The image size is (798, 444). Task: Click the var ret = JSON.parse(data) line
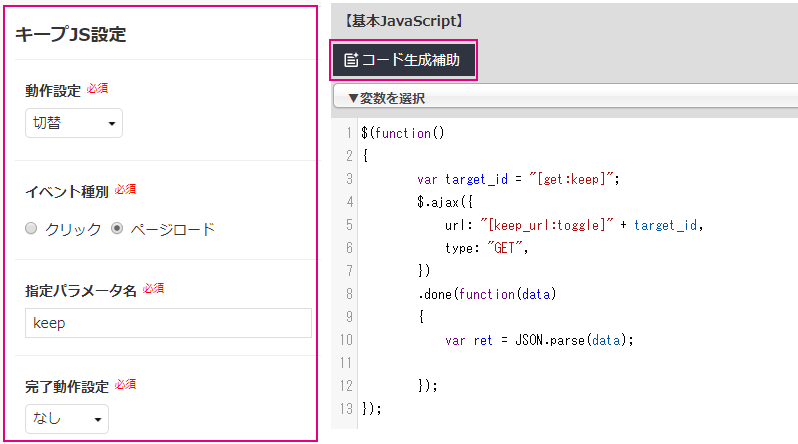[x=539, y=340]
